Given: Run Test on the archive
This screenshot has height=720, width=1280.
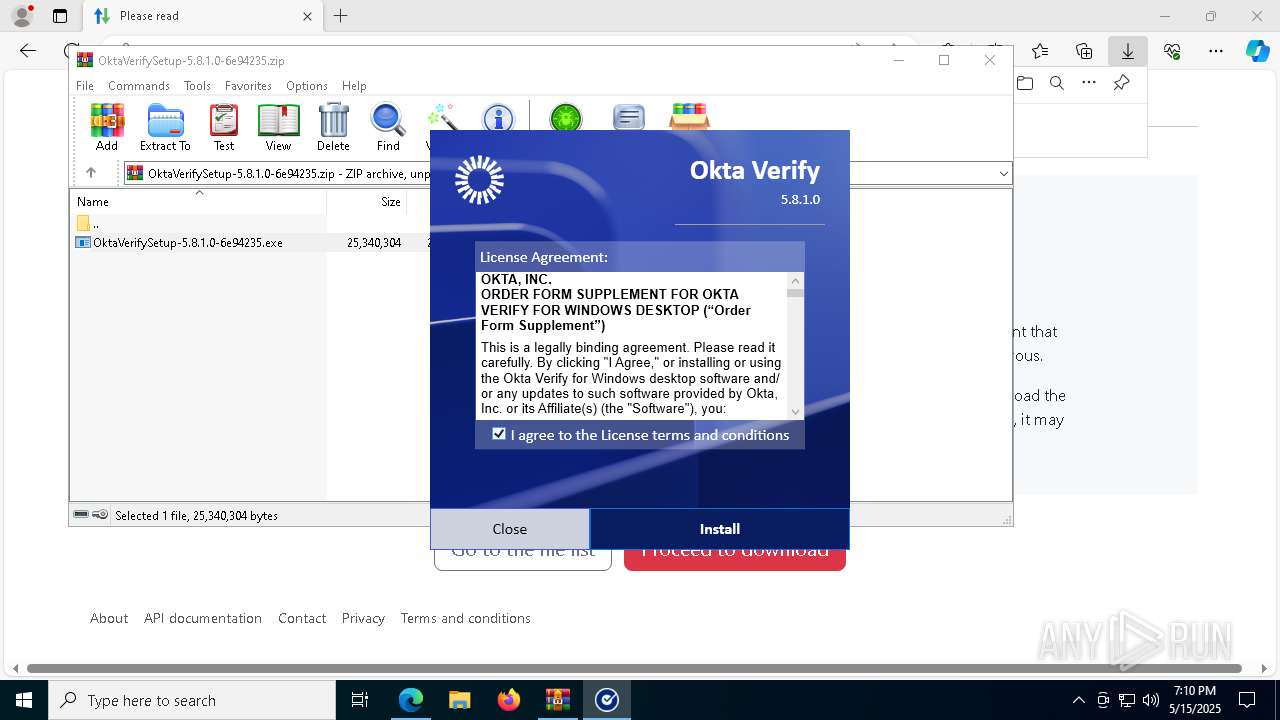Looking at the screenshot, I should [224, 127].
